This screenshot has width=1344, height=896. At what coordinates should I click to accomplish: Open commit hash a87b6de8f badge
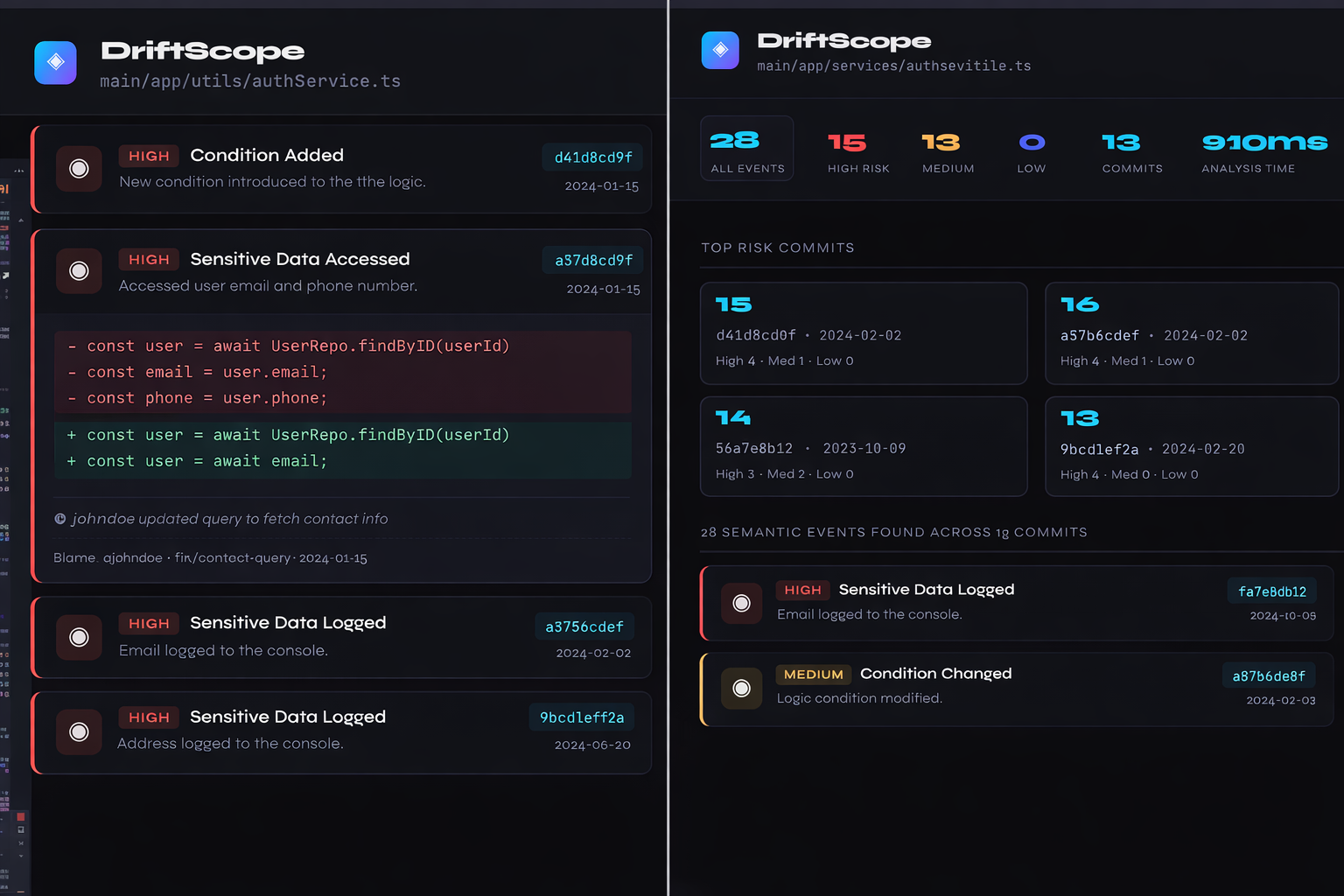click(x=1269, y=676)
